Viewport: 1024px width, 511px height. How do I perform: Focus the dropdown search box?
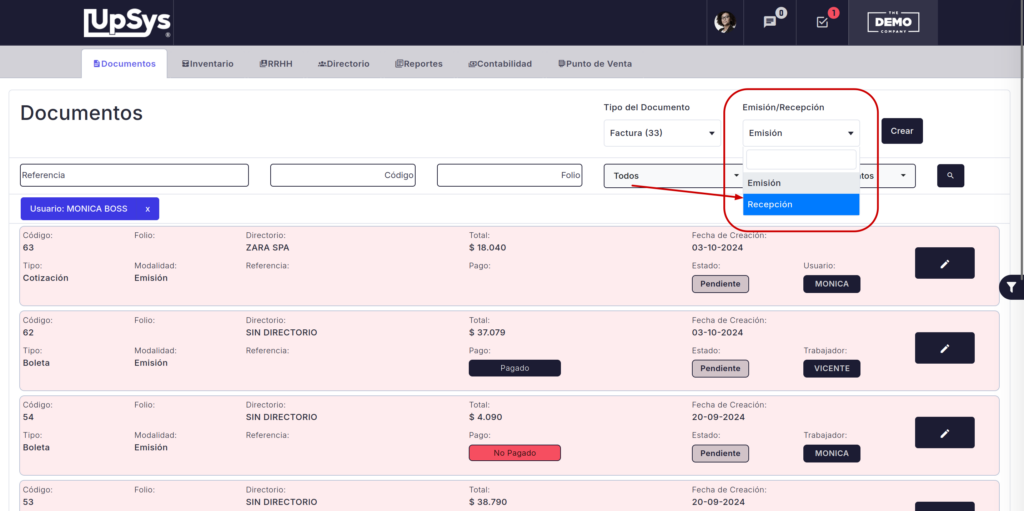click(x=801, y=159)
